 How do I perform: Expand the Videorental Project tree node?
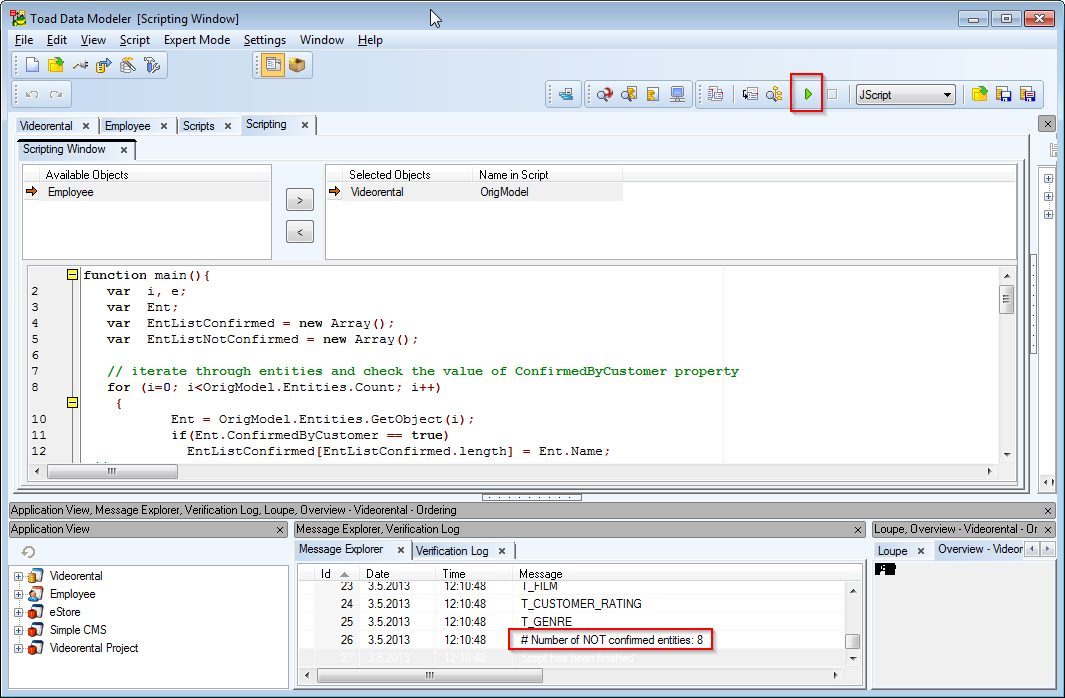click(x=19, y=648)
